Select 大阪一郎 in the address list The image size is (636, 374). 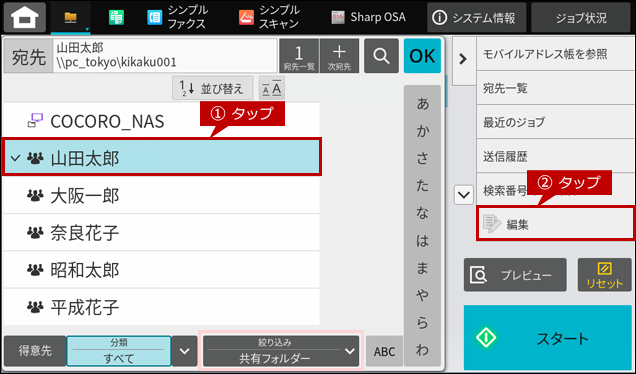coord(161,195)
